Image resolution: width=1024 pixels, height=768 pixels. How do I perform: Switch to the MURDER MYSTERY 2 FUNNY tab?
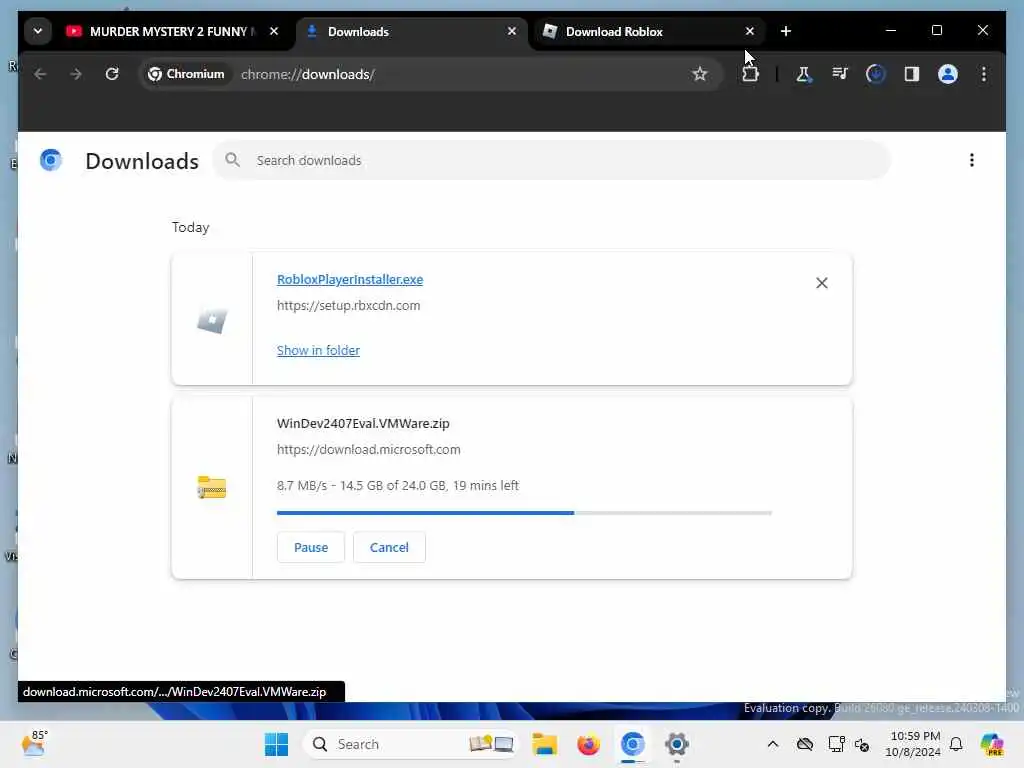[x=173, y=31]
